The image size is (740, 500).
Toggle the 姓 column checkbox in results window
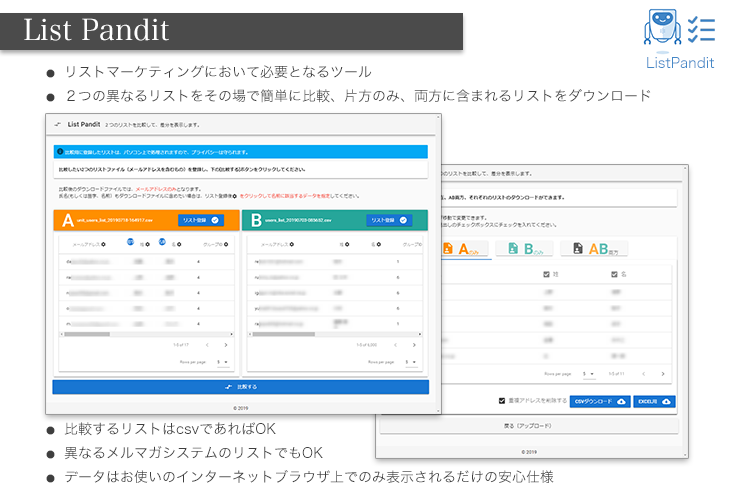point(547,274)
